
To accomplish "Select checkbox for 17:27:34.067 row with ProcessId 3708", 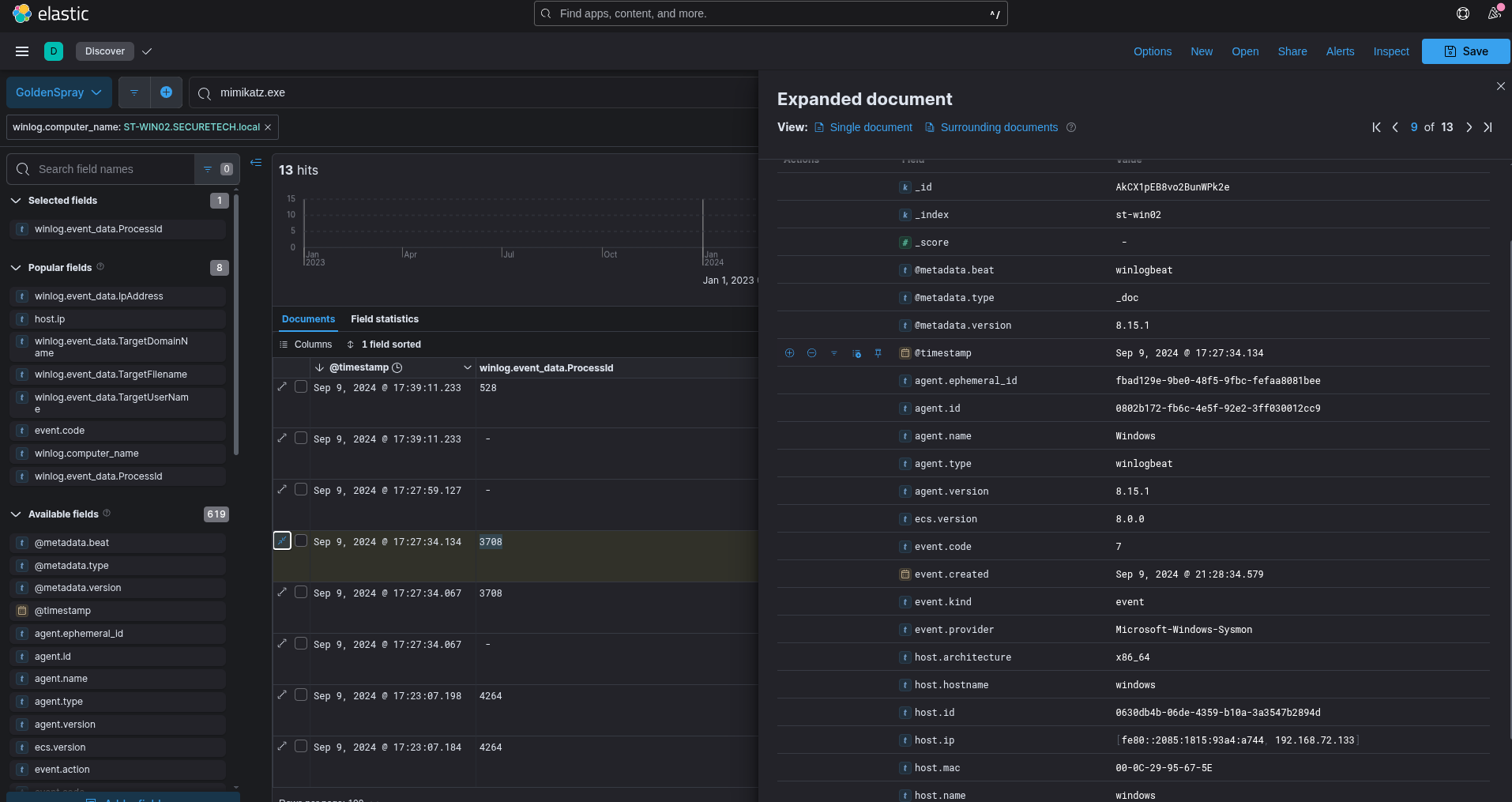I will click(x=301, y=592).
